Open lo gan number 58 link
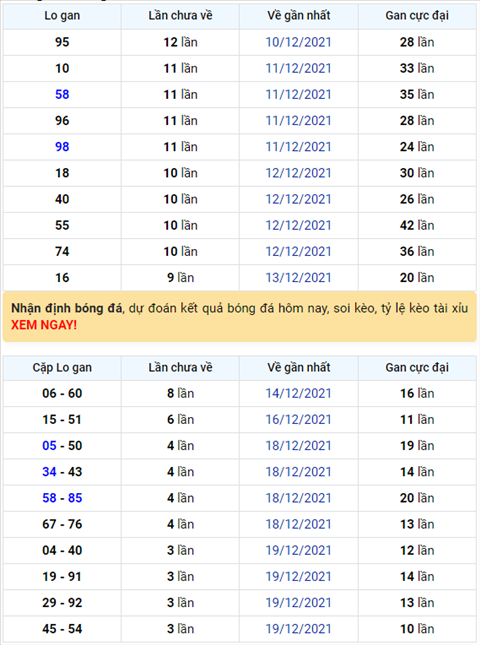 [x=62, y=95]
